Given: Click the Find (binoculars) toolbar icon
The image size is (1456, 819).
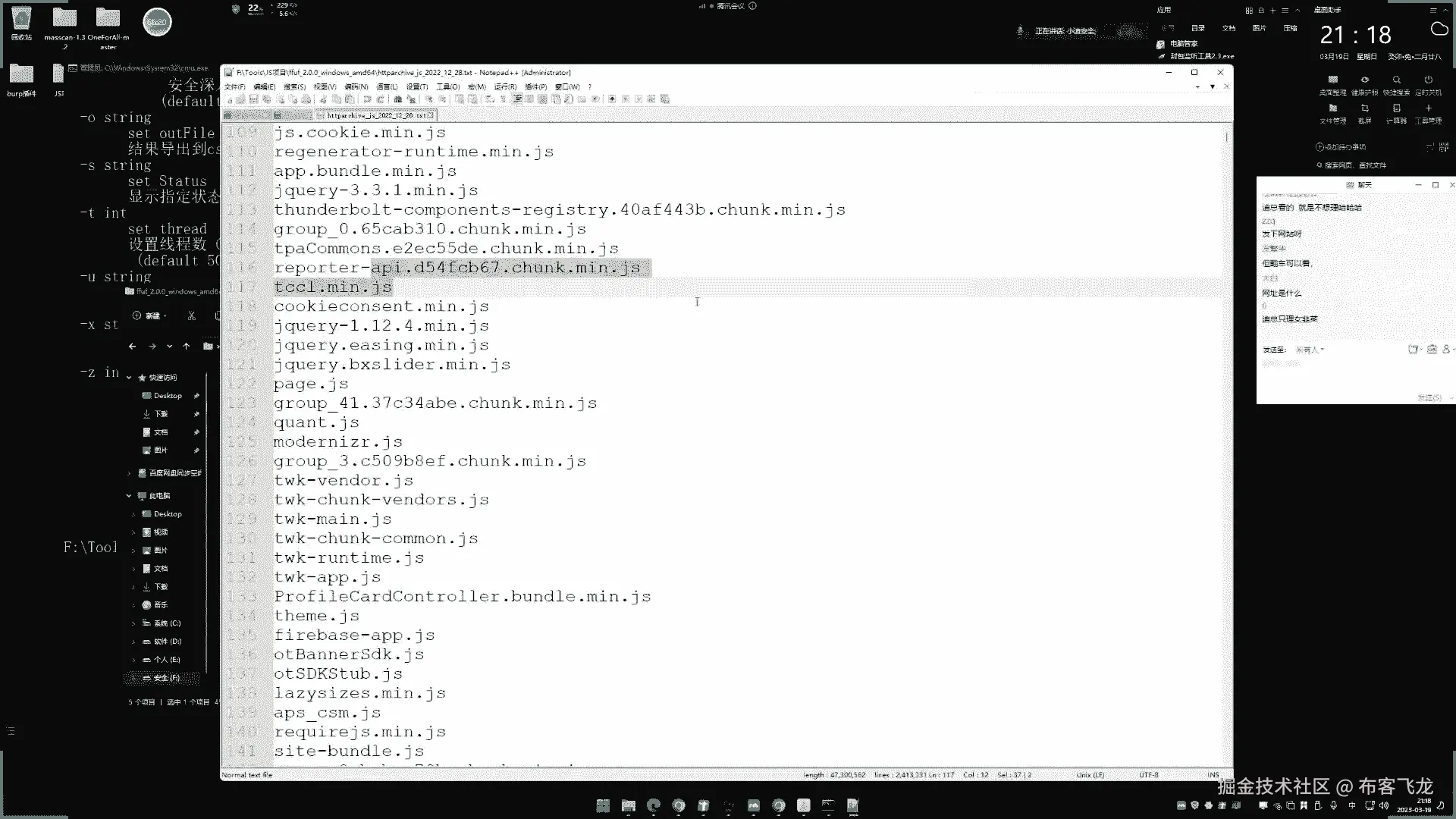Looking at the screenshot, I should (397, 99).
